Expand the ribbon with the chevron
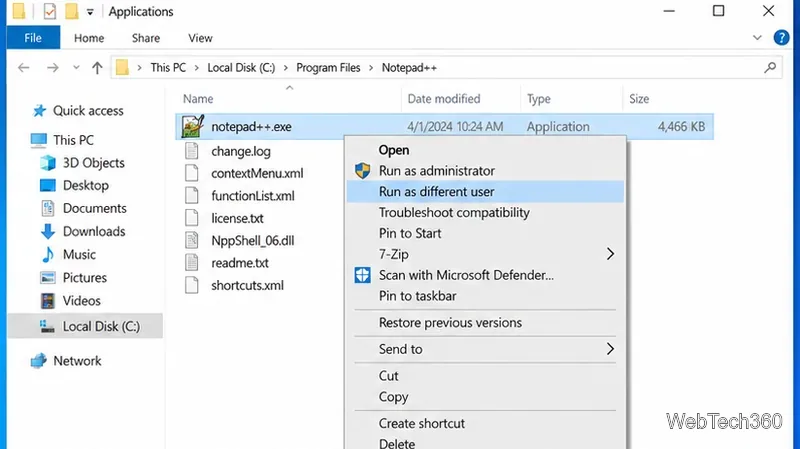 pos(757,38)
